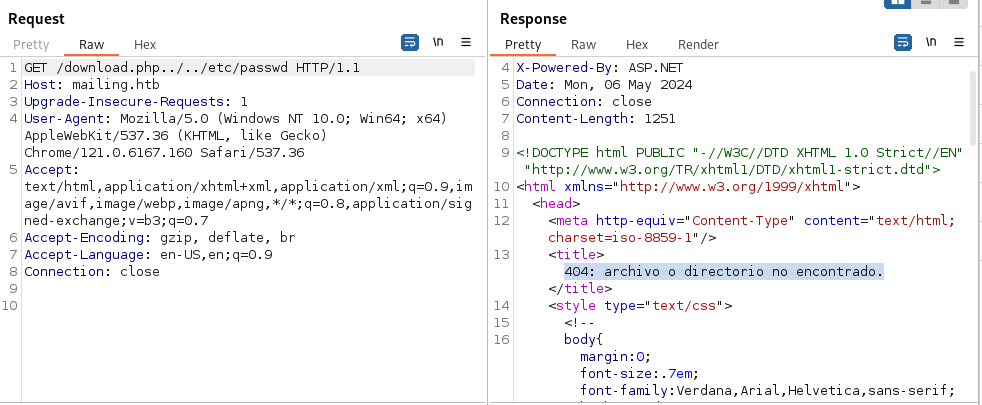Click the Response panel title

(x=533, y=19)
